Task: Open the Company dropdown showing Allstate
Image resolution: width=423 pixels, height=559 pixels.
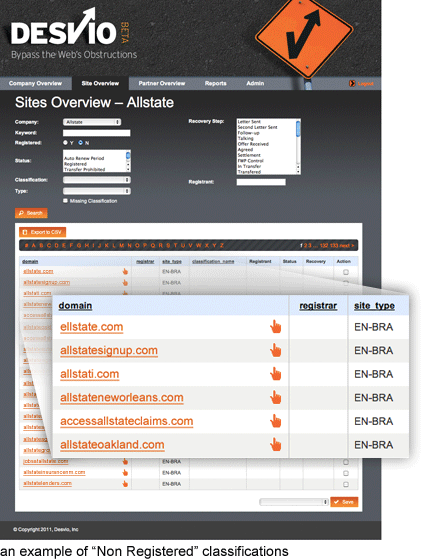Action: click(92, 122)
